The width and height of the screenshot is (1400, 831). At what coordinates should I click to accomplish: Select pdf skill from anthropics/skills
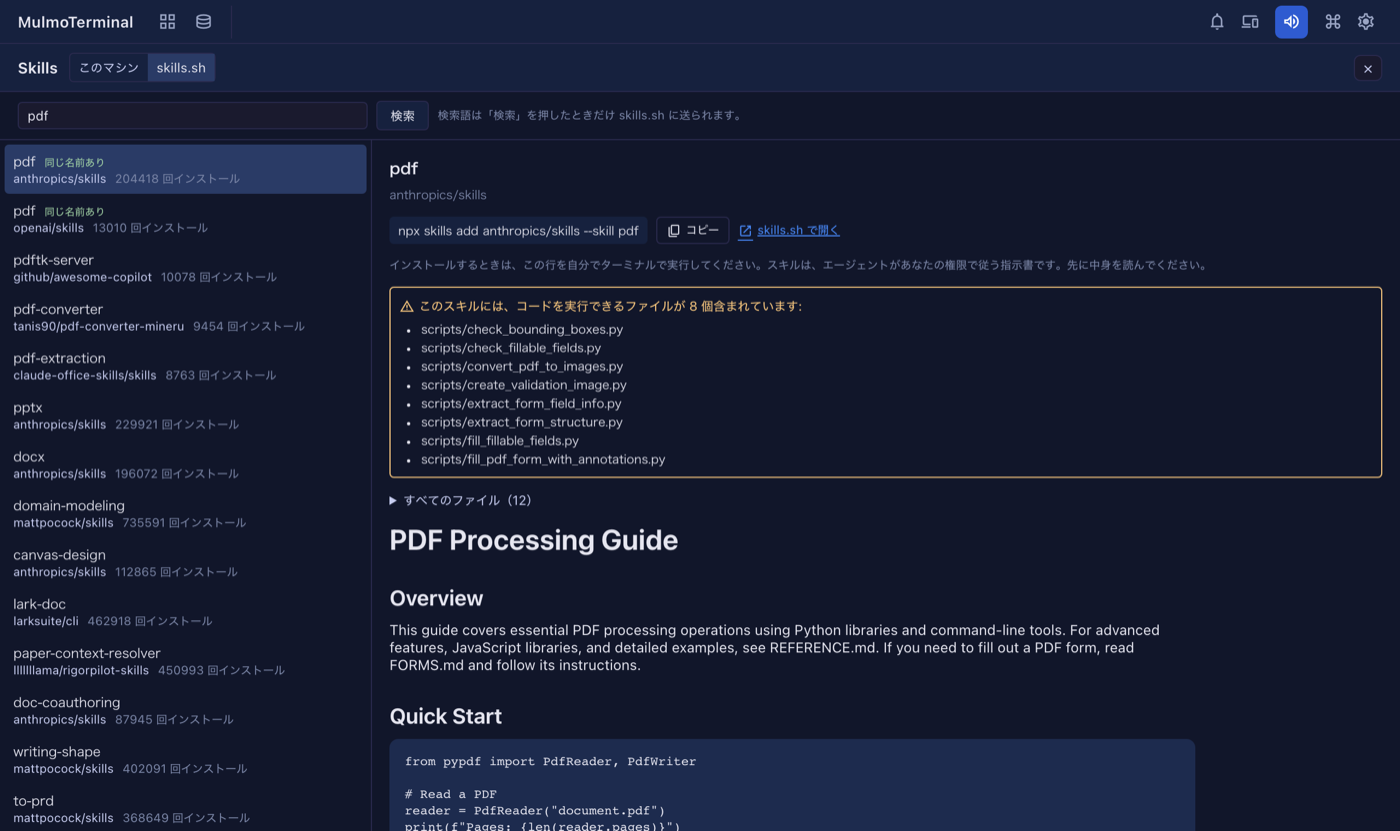pyautogui.click(x=186, y=169)
